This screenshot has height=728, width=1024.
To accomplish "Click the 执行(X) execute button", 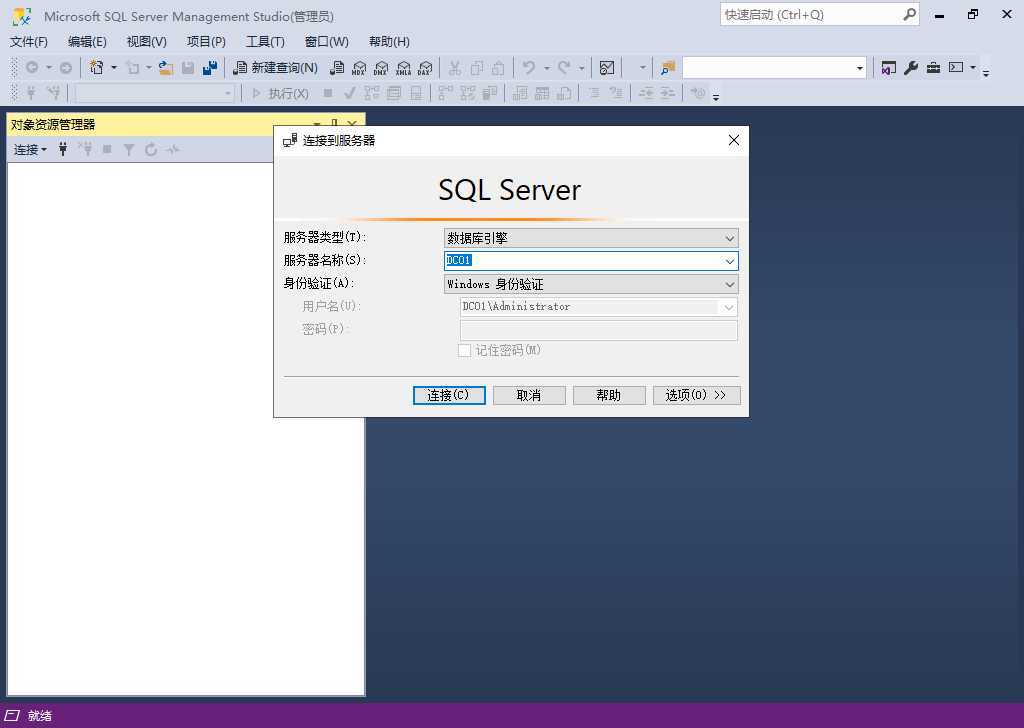I will tap(281, 93).
